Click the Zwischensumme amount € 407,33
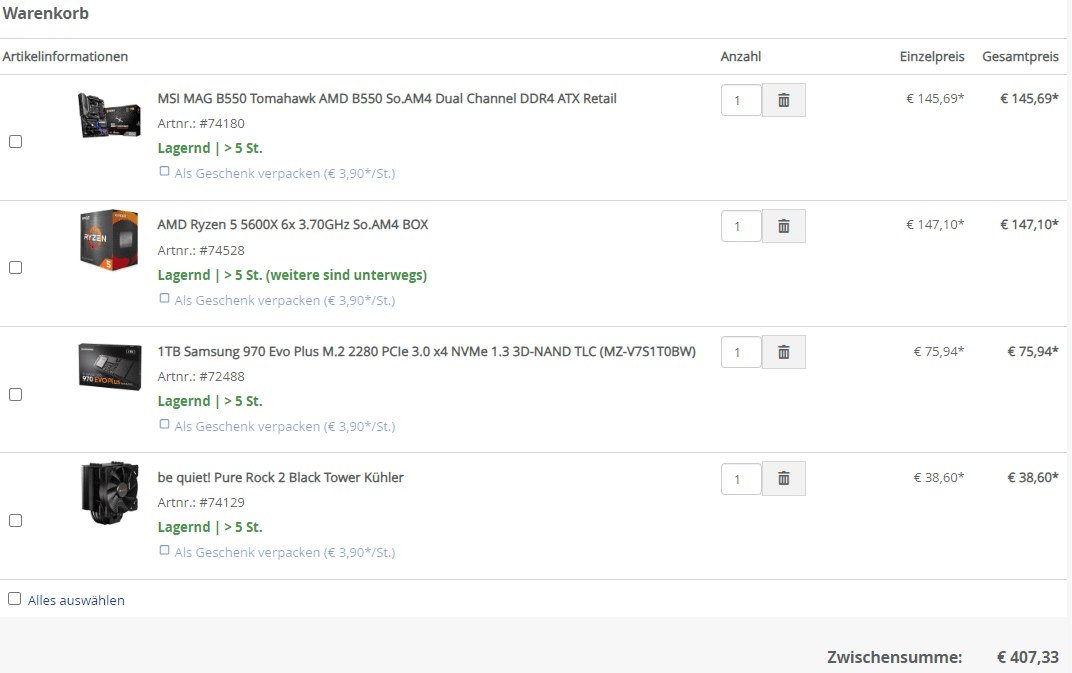Viewport: 1072px width, 673px height. [1028, 657]
